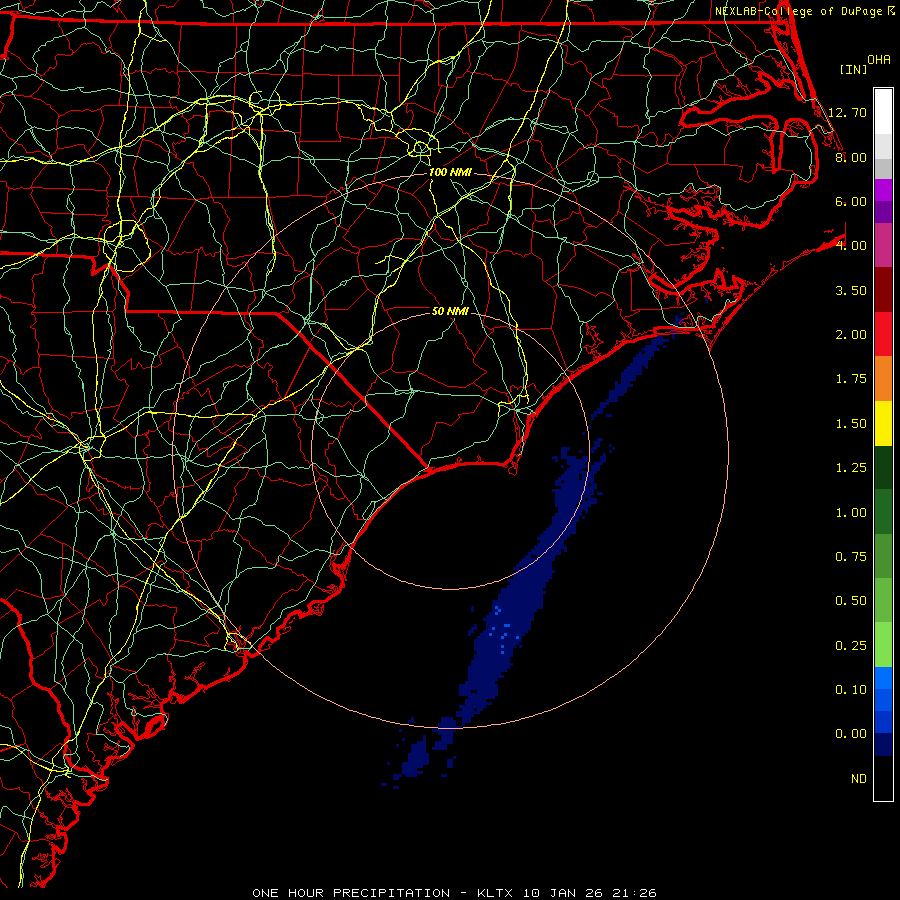Select the OHA product code label
Viewport: 900px width, 900px height.
(x=879, y=60)
